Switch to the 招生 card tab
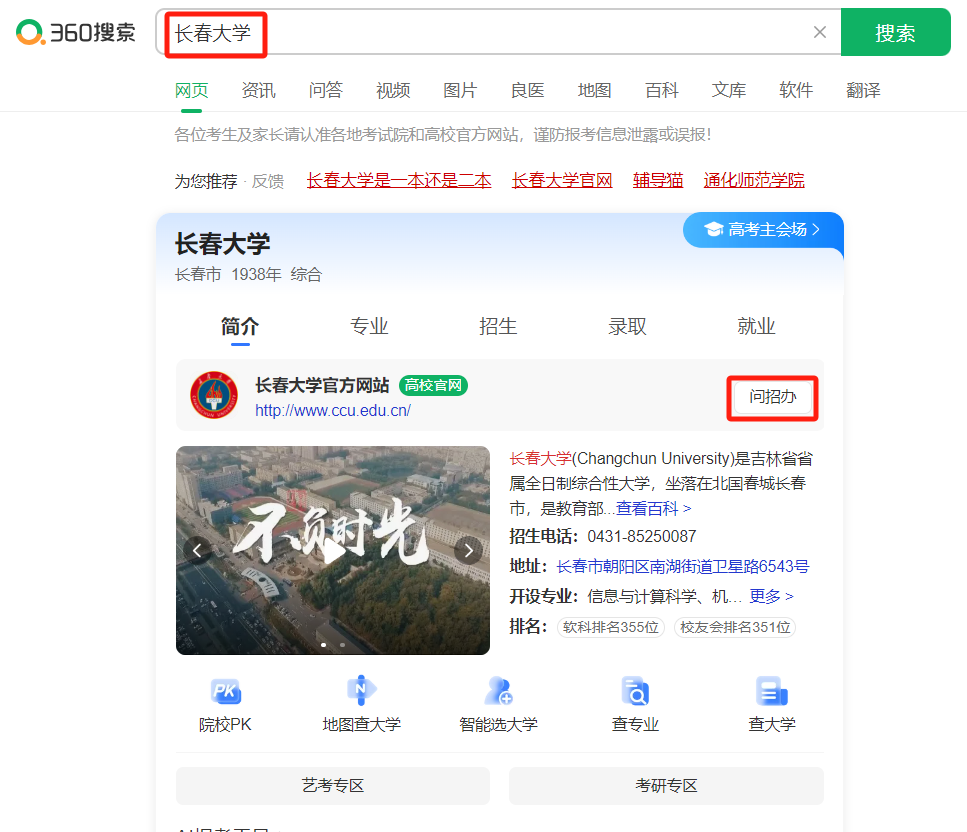This screenshot has height=832, width=967. tap(498, 326)
